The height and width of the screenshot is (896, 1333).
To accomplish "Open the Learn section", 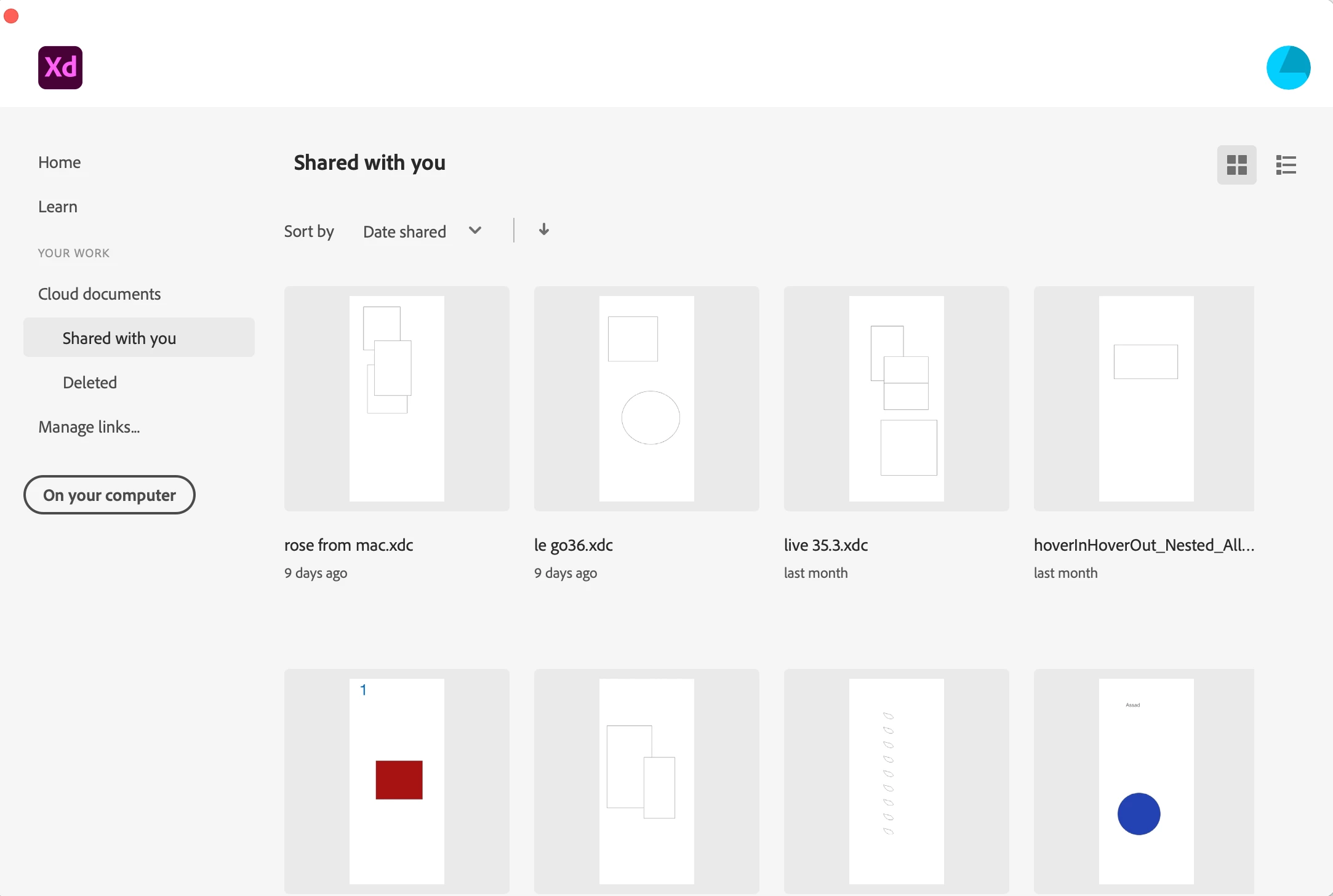I will tap(58, 207).
